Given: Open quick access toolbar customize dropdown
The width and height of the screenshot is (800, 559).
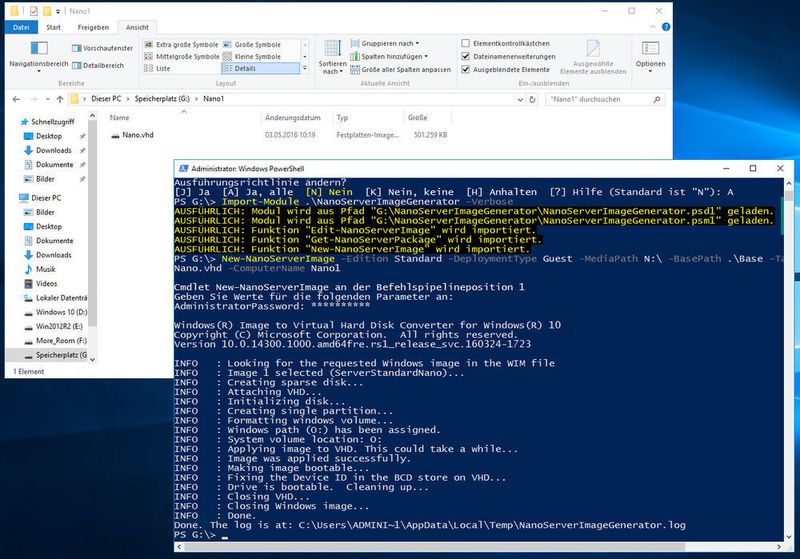Looking at the screenshot, I should pos(58,11).
